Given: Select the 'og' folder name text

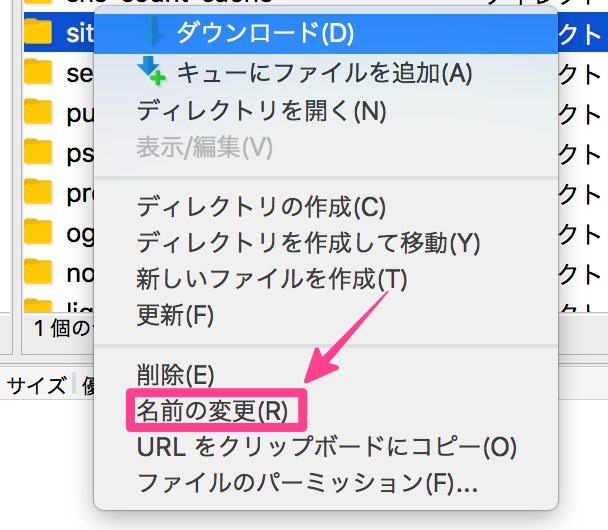Looking at the screenshot, I should click(80, 235).
